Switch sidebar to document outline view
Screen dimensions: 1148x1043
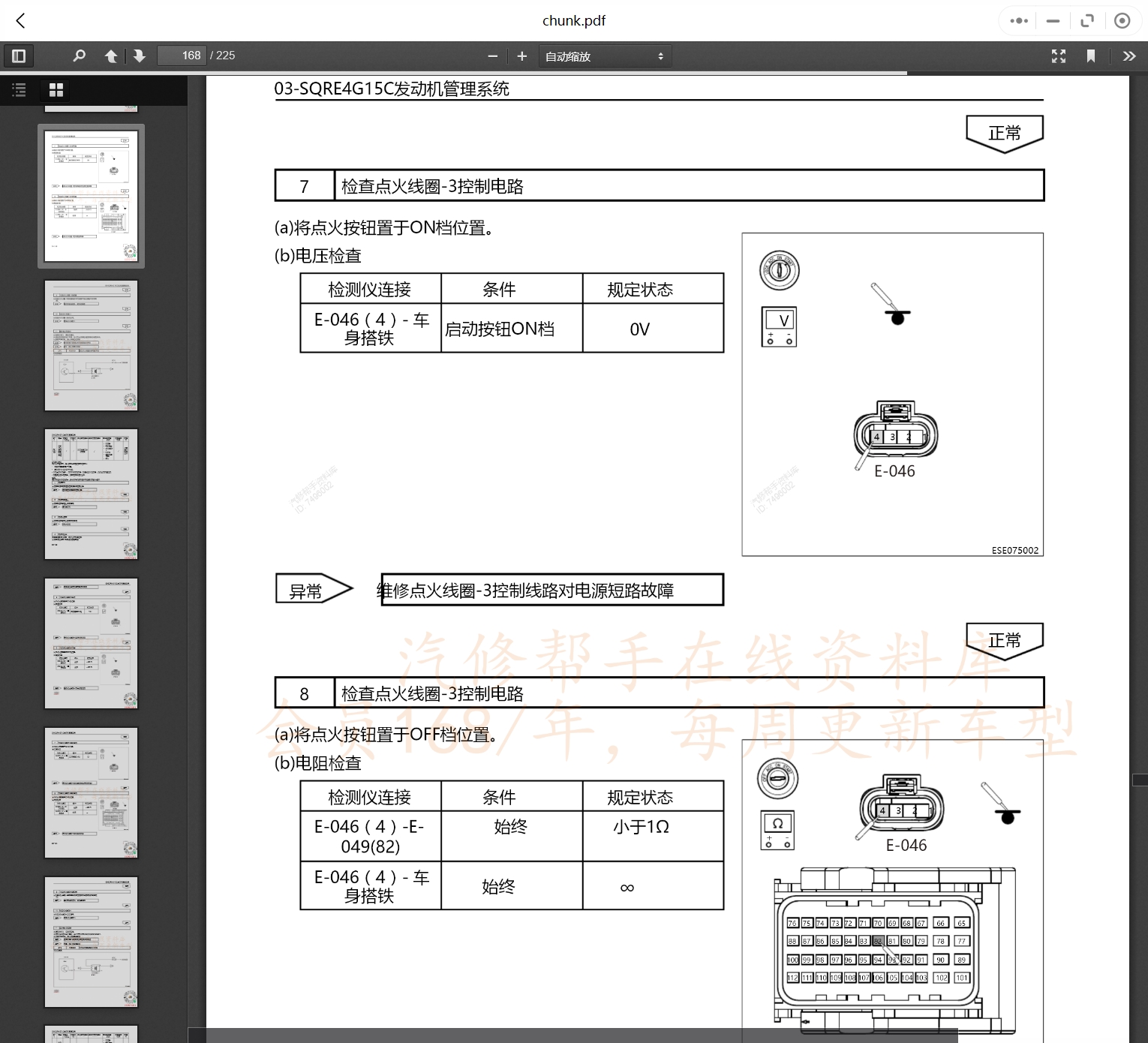[19, 89]
